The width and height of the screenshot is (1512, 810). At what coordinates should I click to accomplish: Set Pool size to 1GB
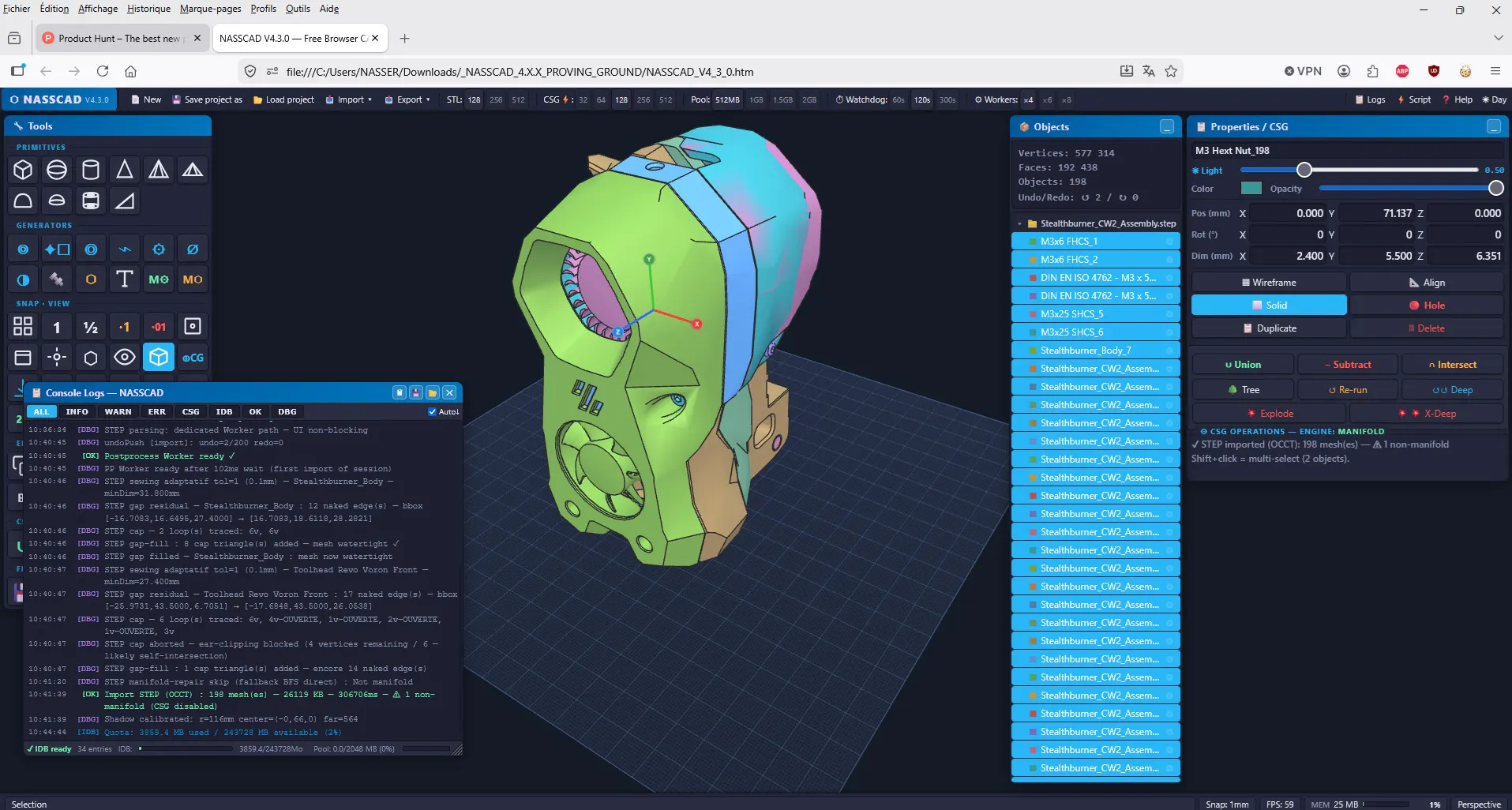point(756,99)
